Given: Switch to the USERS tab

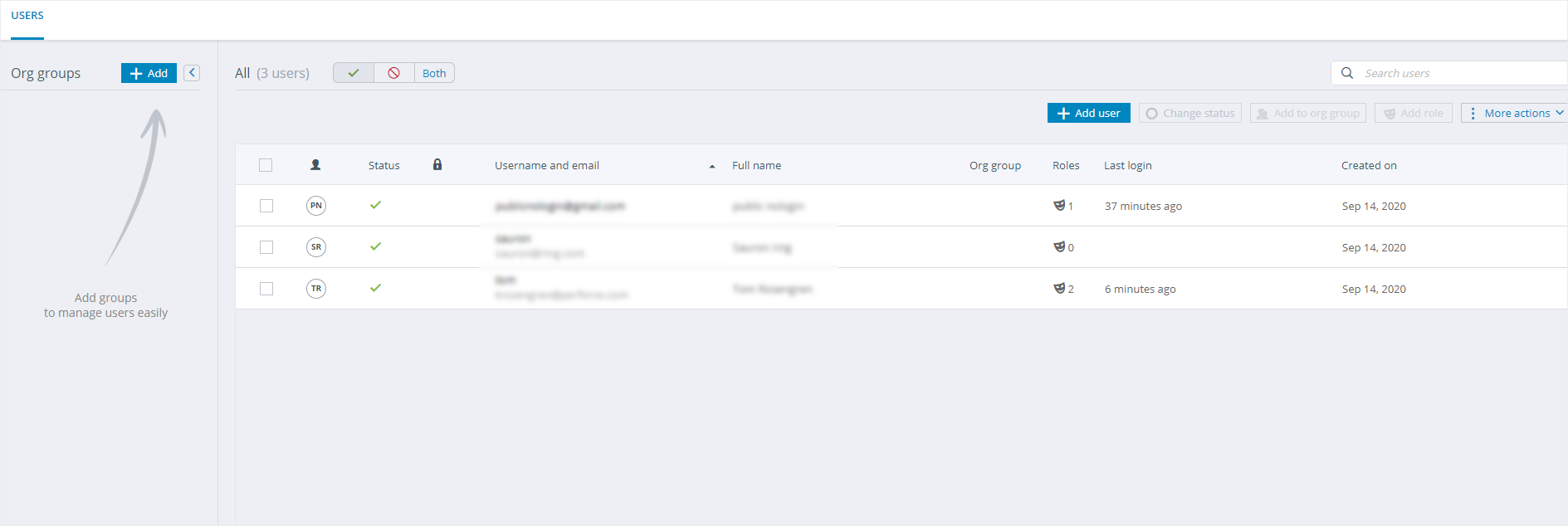Looking at the screenshot, I should pyautogui.click(x=27, y=16).
